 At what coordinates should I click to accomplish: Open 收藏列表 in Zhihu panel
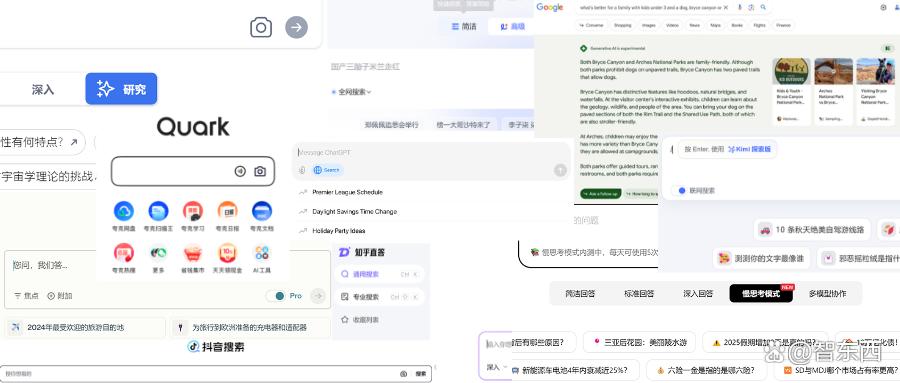tap(360, 319)
